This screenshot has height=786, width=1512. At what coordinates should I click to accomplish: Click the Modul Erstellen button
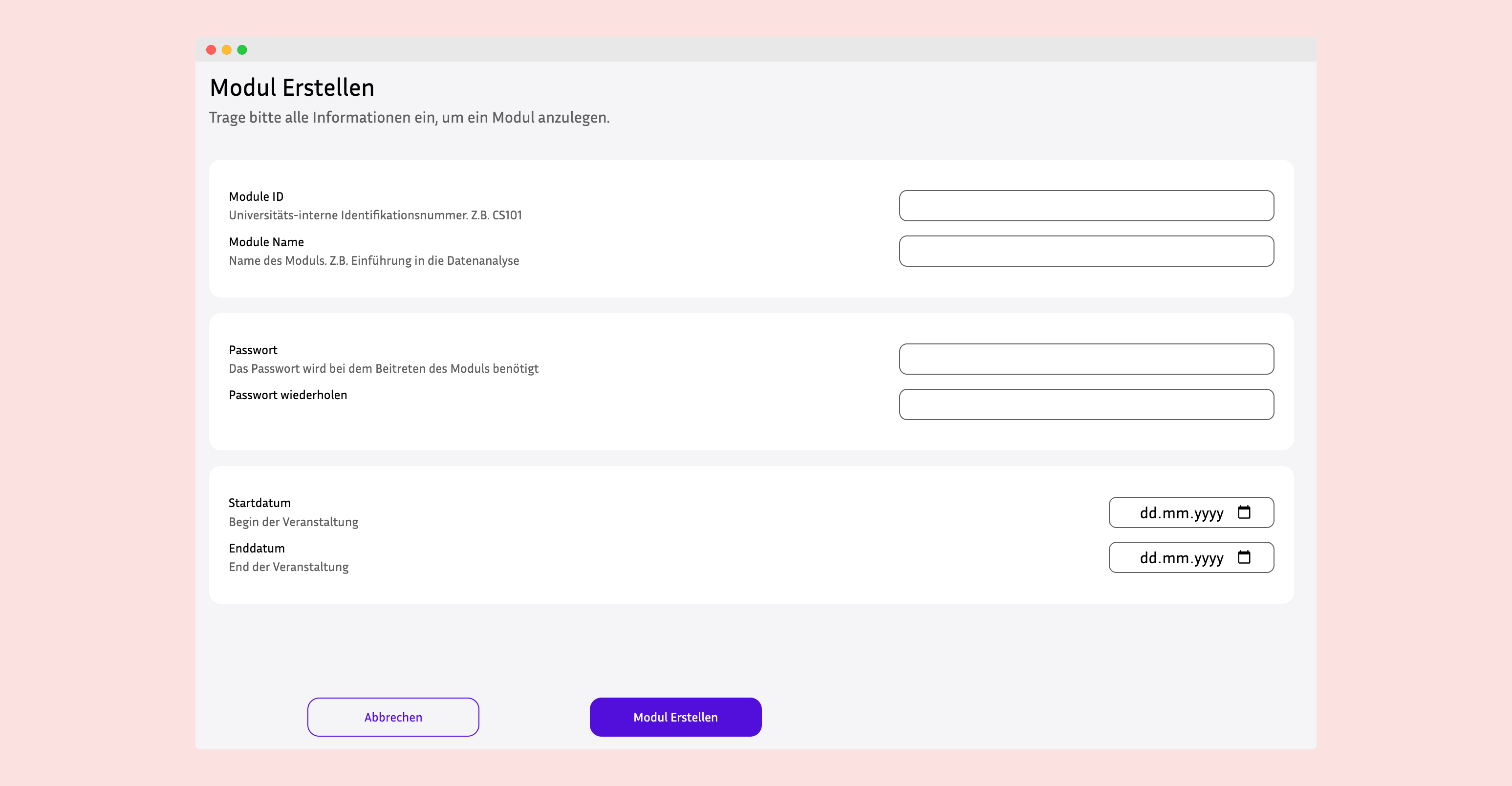click(x=675, y=716)
